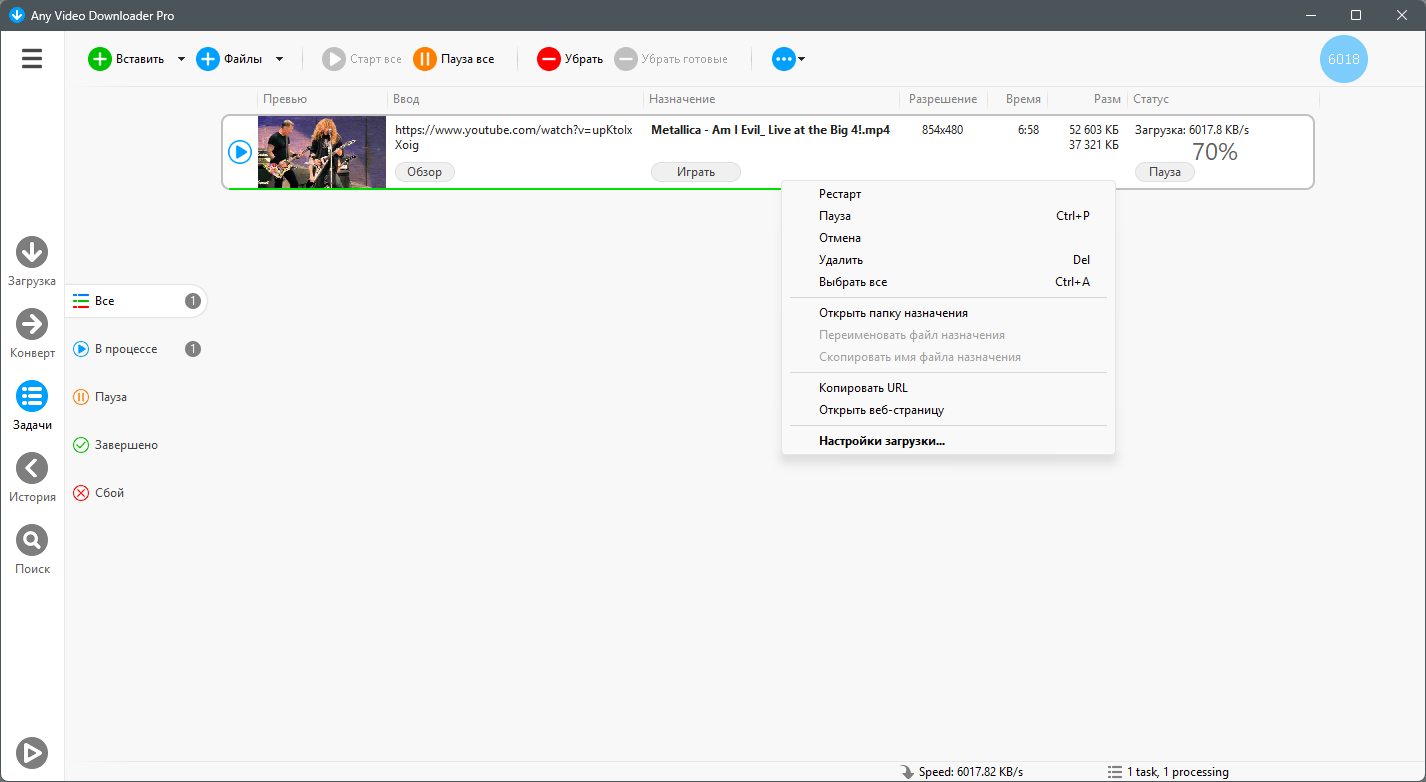Click the 70% progress text
1426x782 pixels.
point(1214,152)
